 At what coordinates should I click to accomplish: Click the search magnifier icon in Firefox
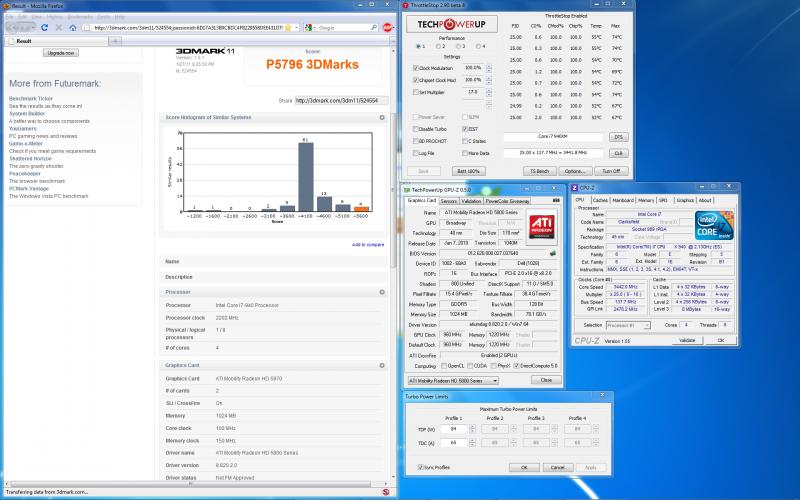(373, 28)
